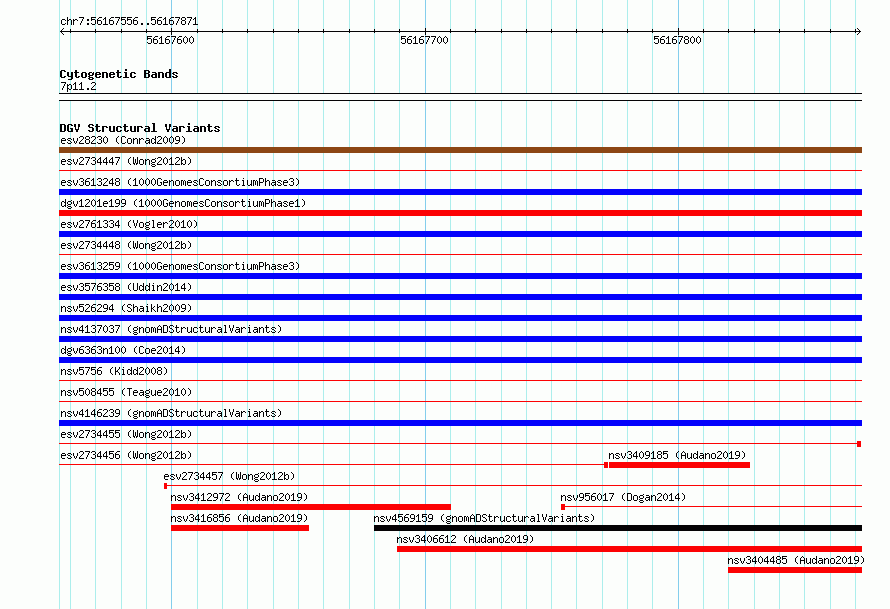
Task: Open nsv3416856 (Audano2019) label
Action: 239,518
